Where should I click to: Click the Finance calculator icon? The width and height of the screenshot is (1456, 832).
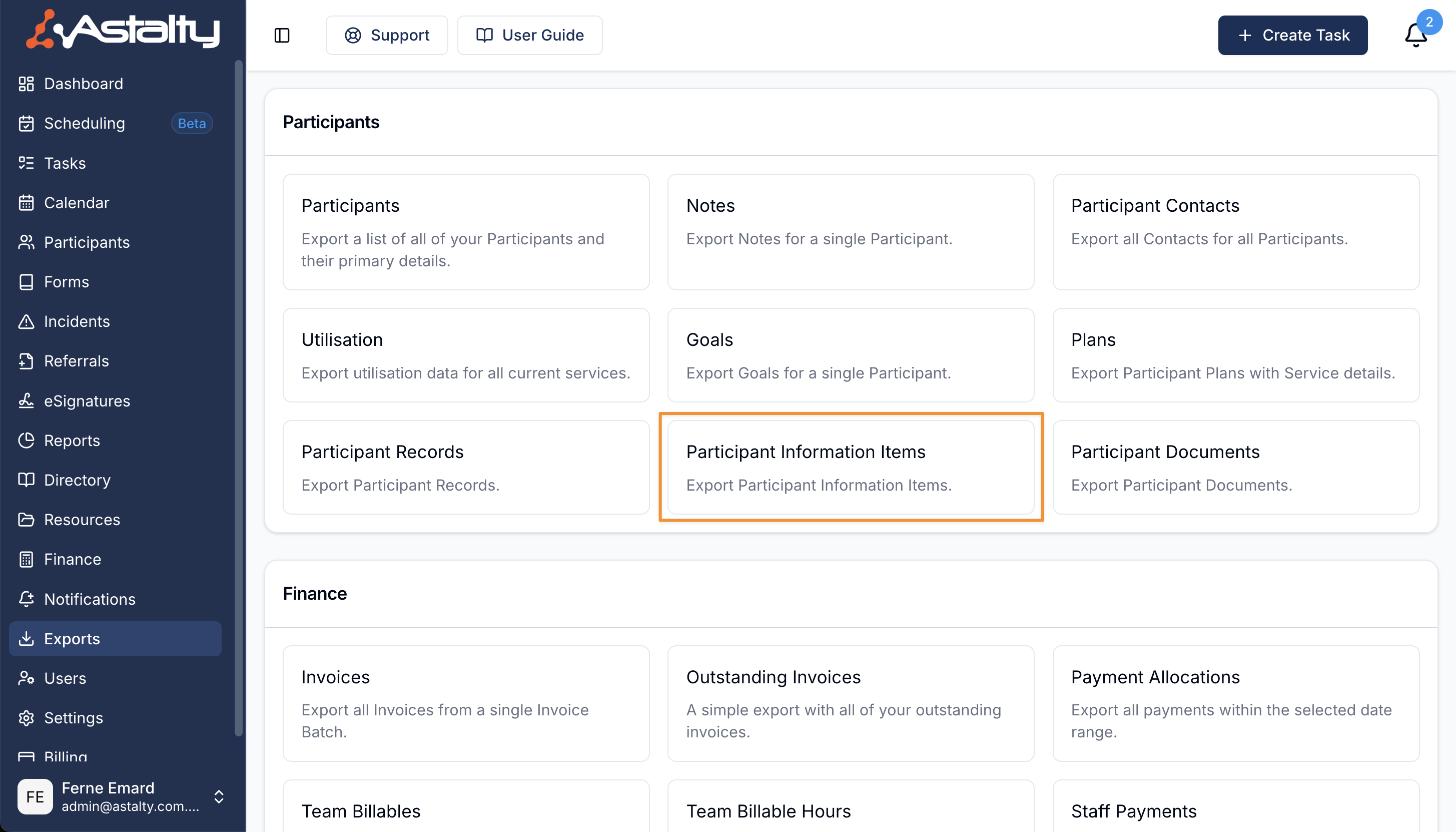[x=26, y=560]
